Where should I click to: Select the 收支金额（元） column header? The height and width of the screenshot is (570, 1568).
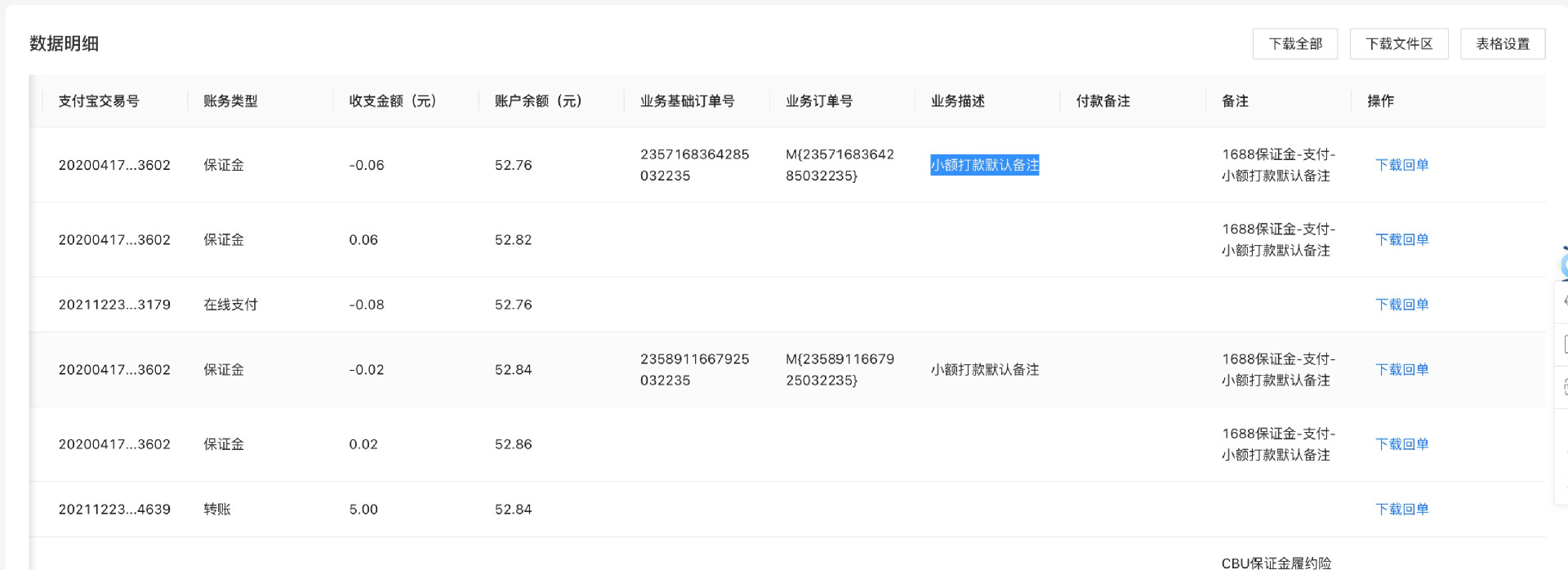click(393, 101)
